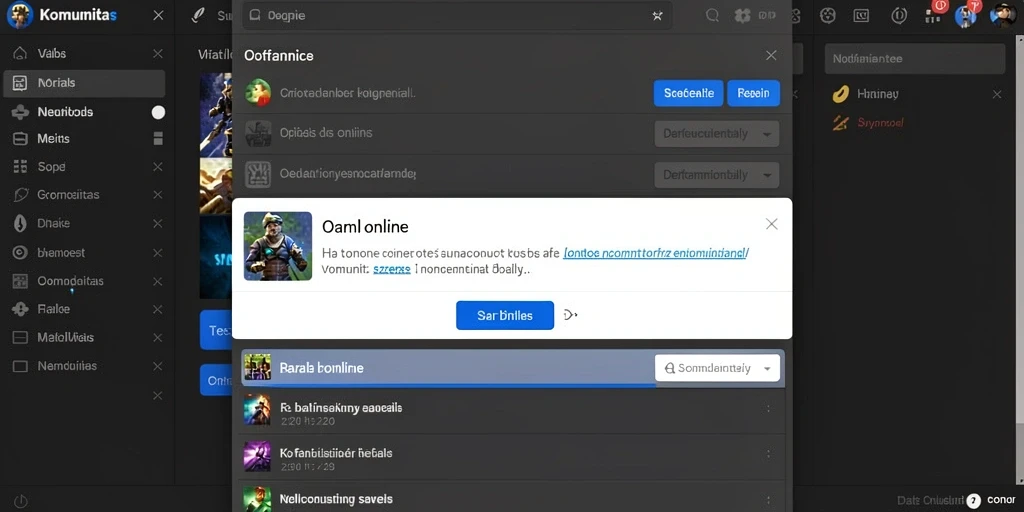Expand the Derfamnionbally dropdown
Screen dimensions: 1024x512
pos(716,175)
